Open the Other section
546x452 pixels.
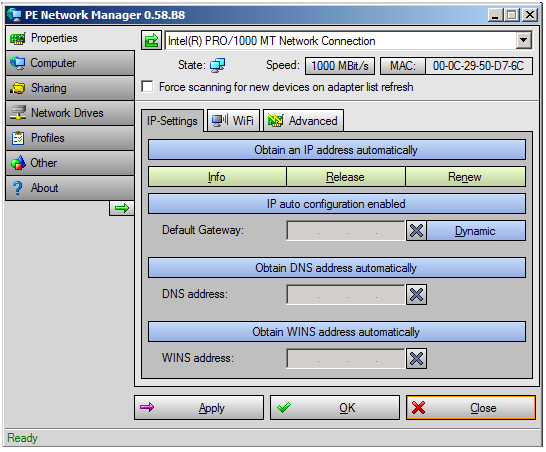(x=70, y=163)
